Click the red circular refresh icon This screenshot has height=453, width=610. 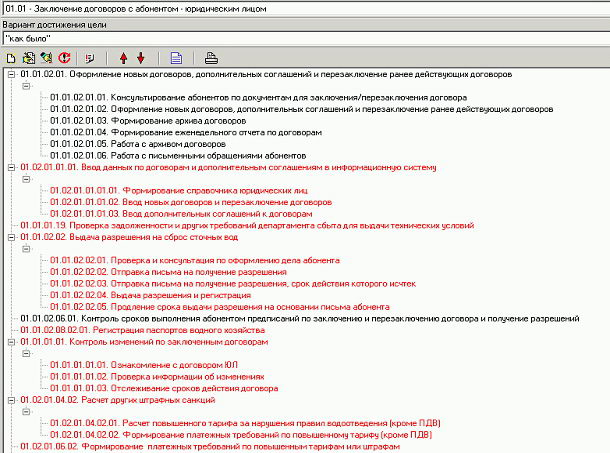tap(65, 58)
